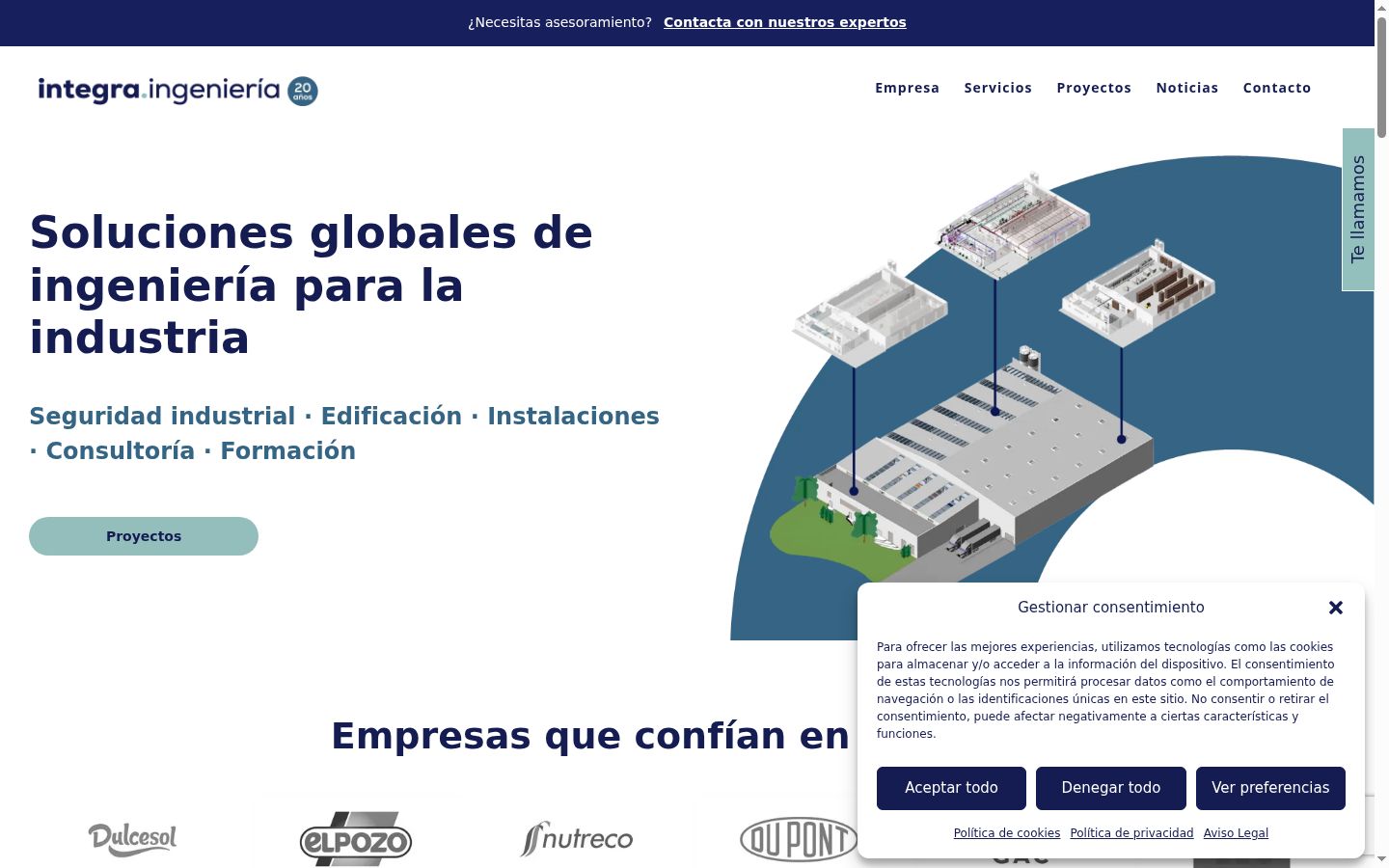
Task: Follow the 'Contacta con nuestros expertos' link
Action: 785,22
